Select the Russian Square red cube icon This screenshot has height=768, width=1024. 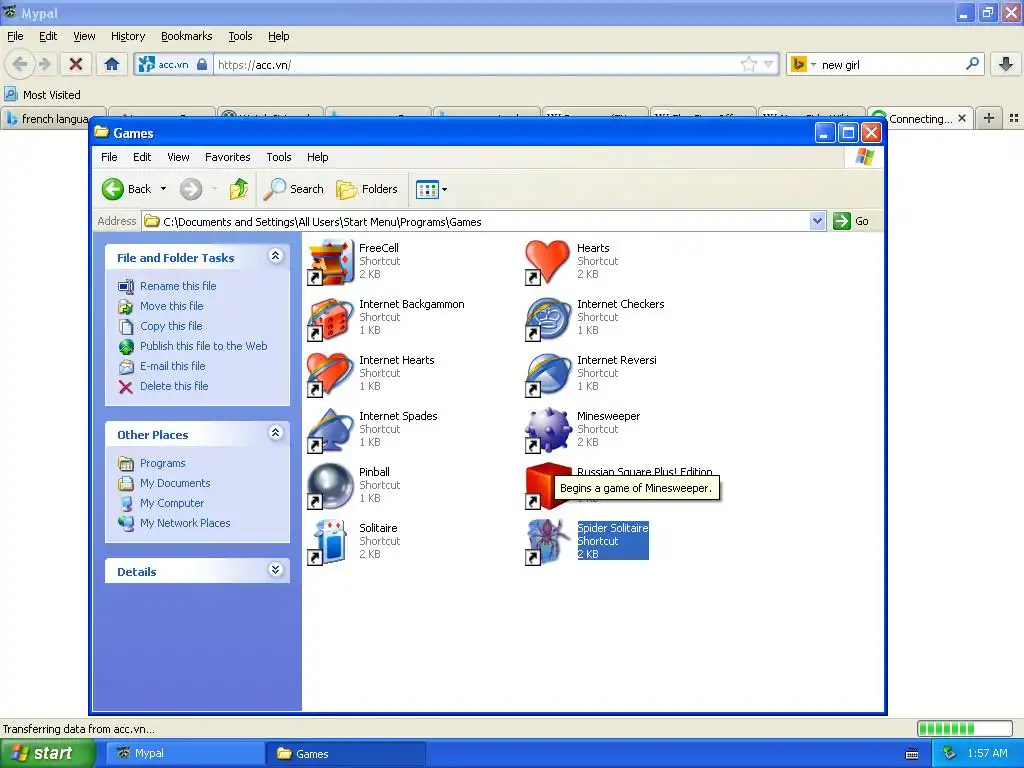547,487
